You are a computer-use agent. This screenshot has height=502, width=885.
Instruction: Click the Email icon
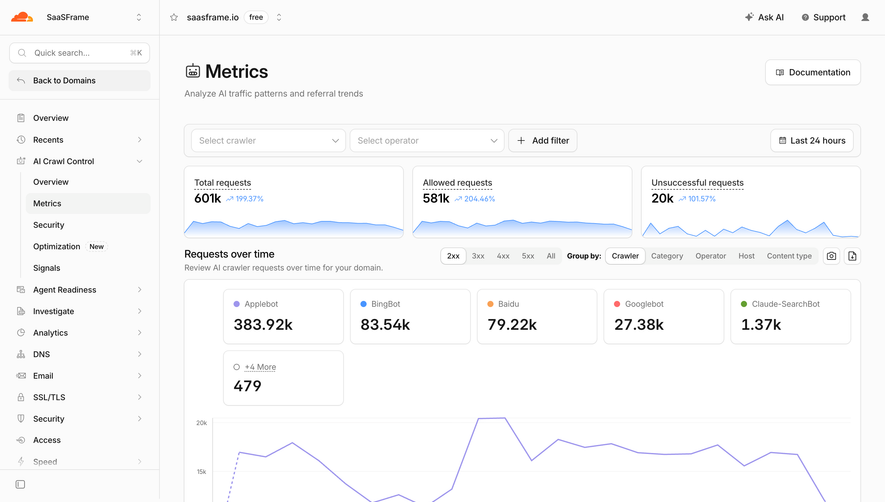tap(21, 376)
